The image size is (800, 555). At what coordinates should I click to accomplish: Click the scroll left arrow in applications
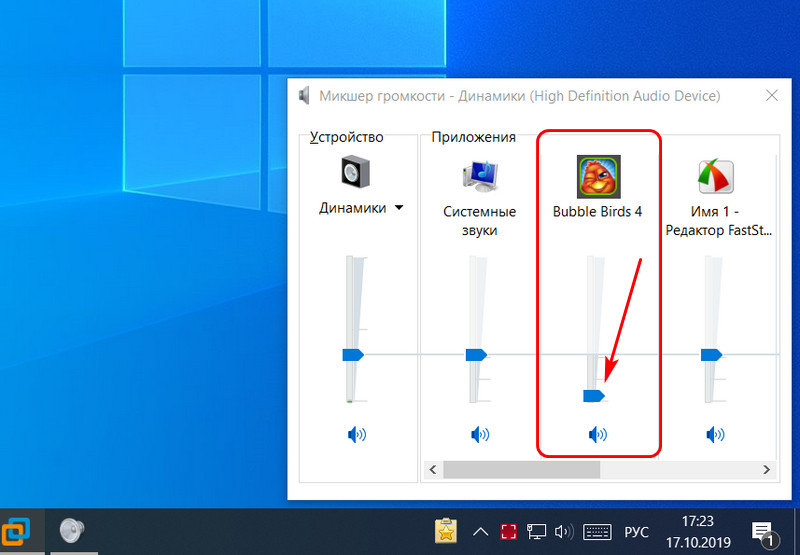(x=433, y=469)
